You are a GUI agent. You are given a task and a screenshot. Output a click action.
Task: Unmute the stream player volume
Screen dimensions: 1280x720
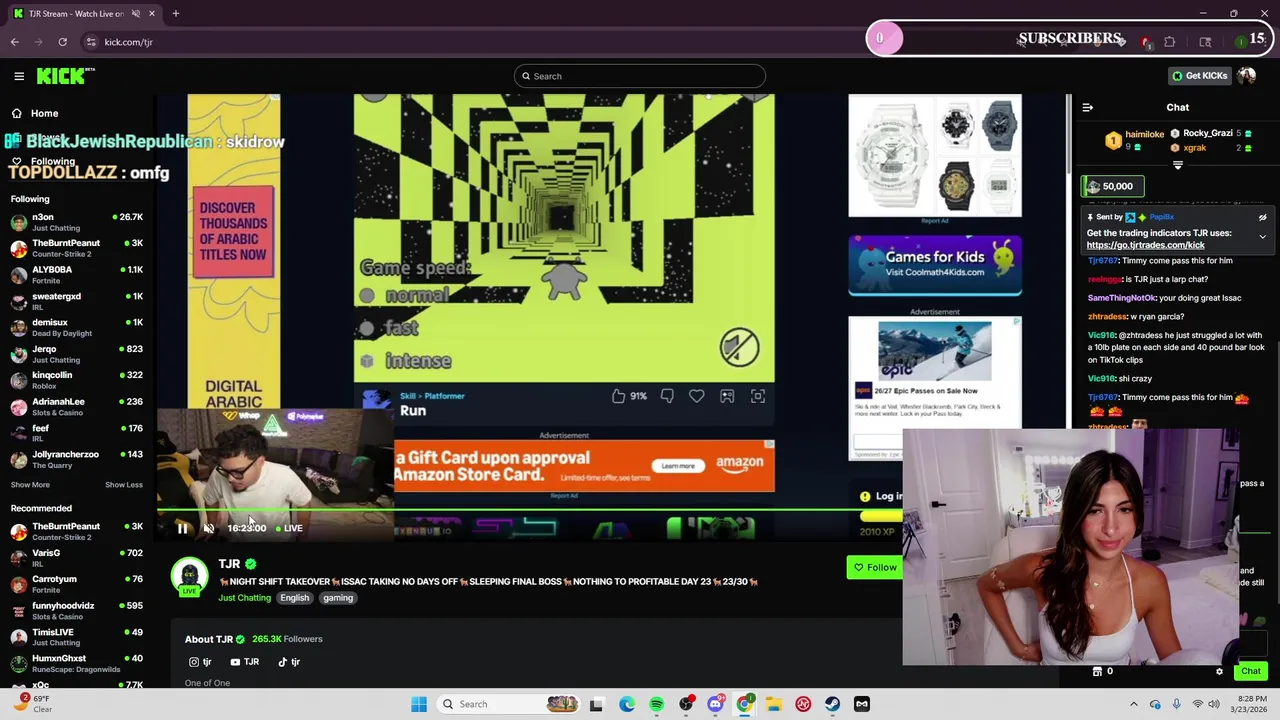click(209, 528)
